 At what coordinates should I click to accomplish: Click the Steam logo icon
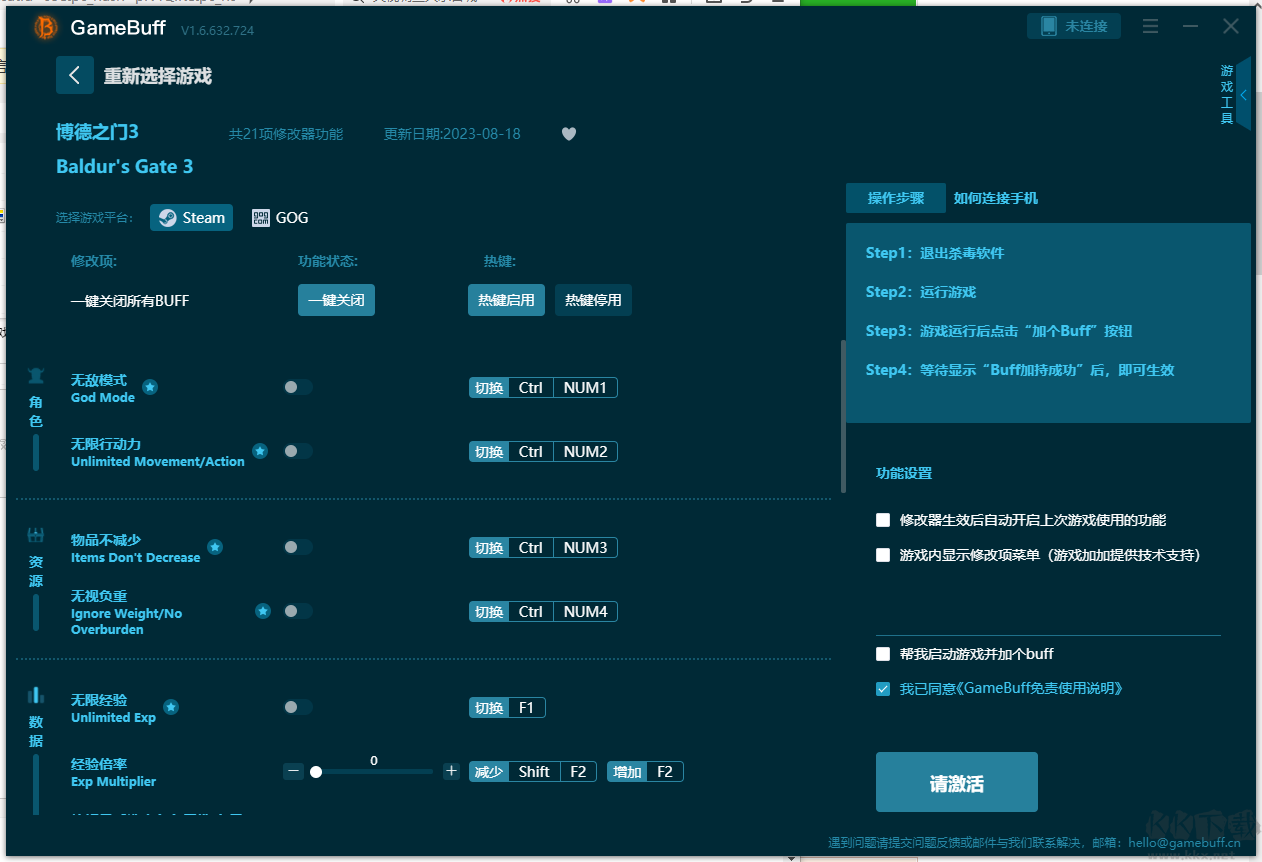pyautogui.click(x=168, y=218)
